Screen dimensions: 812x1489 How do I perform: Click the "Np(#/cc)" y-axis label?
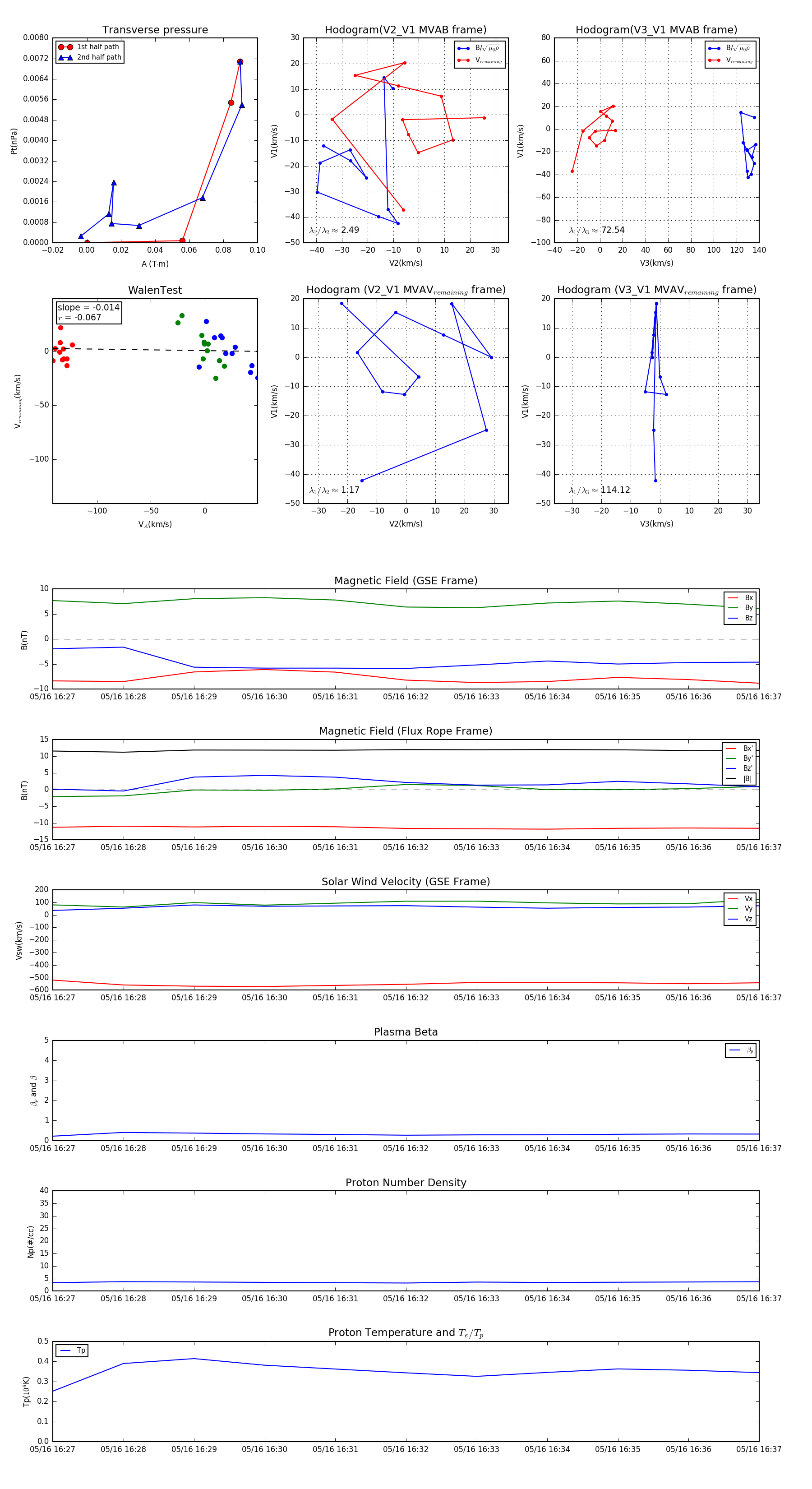tap(31, 1242)
